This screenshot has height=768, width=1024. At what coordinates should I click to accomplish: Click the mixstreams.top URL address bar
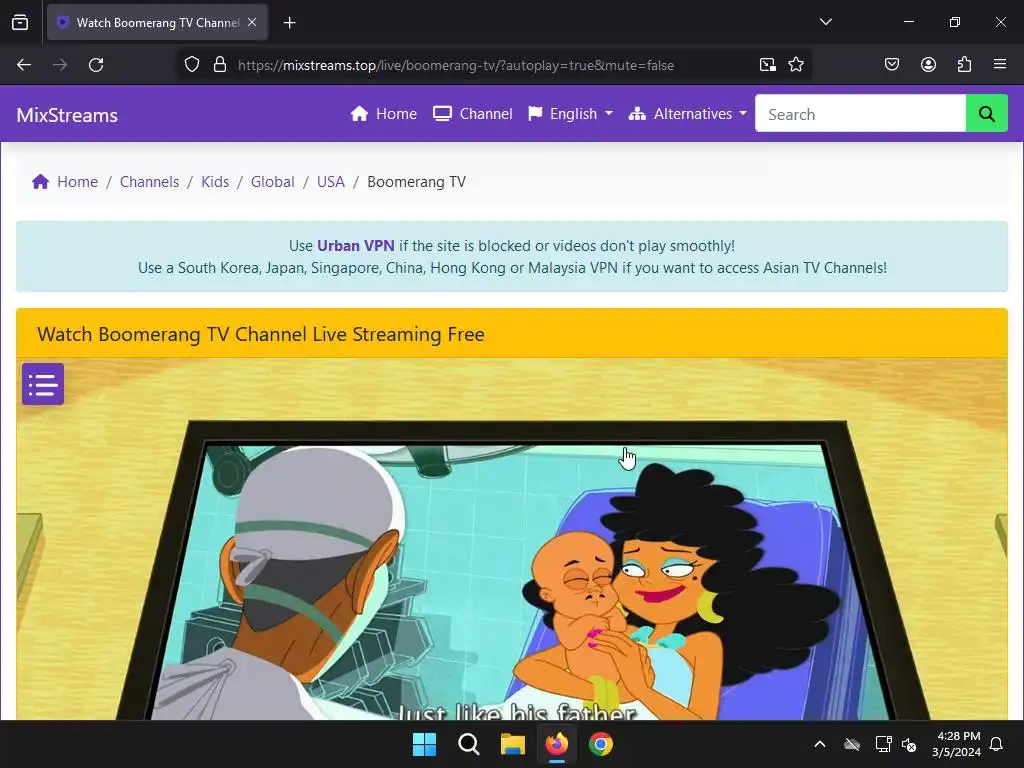[x=455, y=65]
